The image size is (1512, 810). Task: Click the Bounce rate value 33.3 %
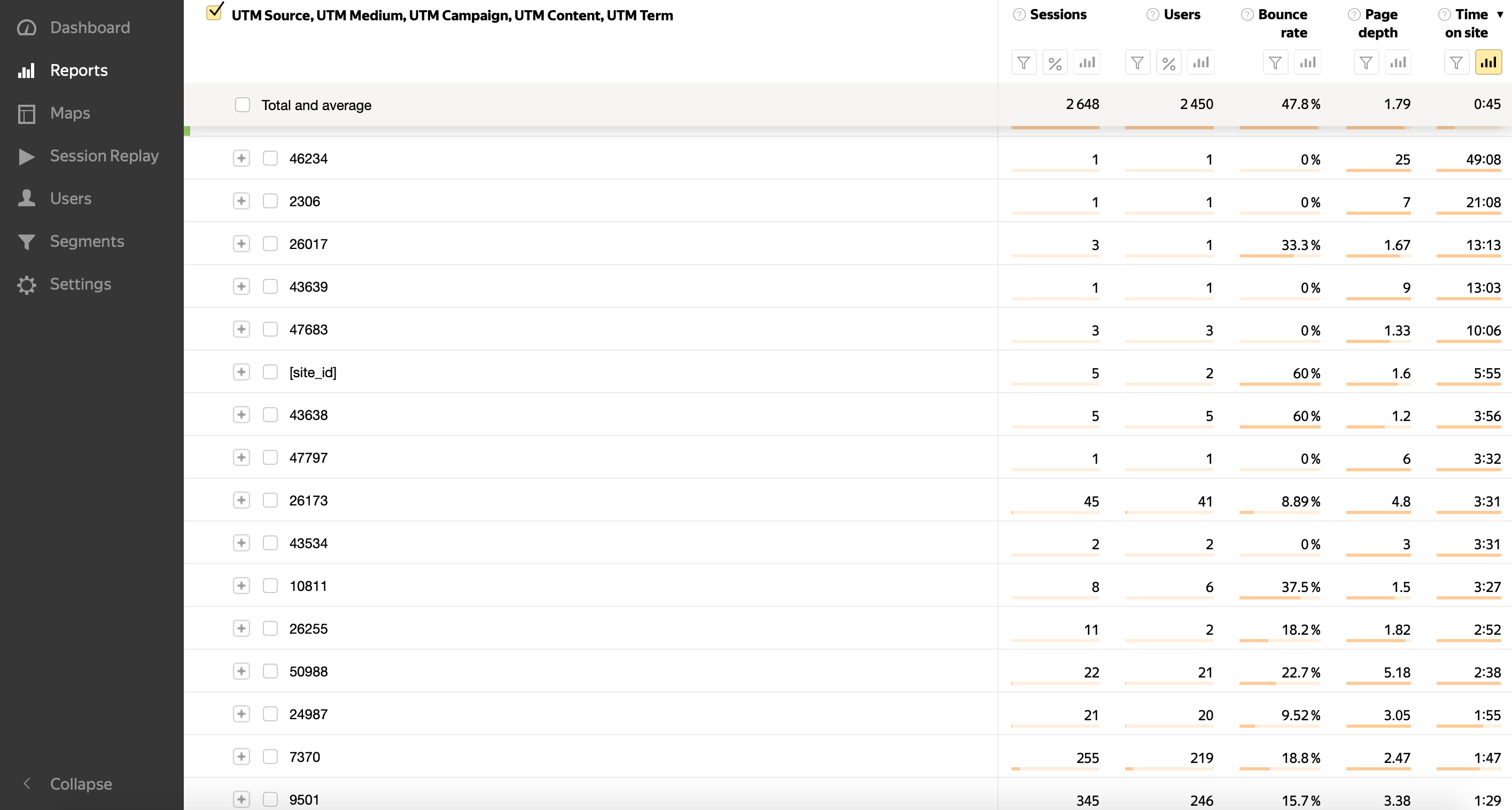1301,245
